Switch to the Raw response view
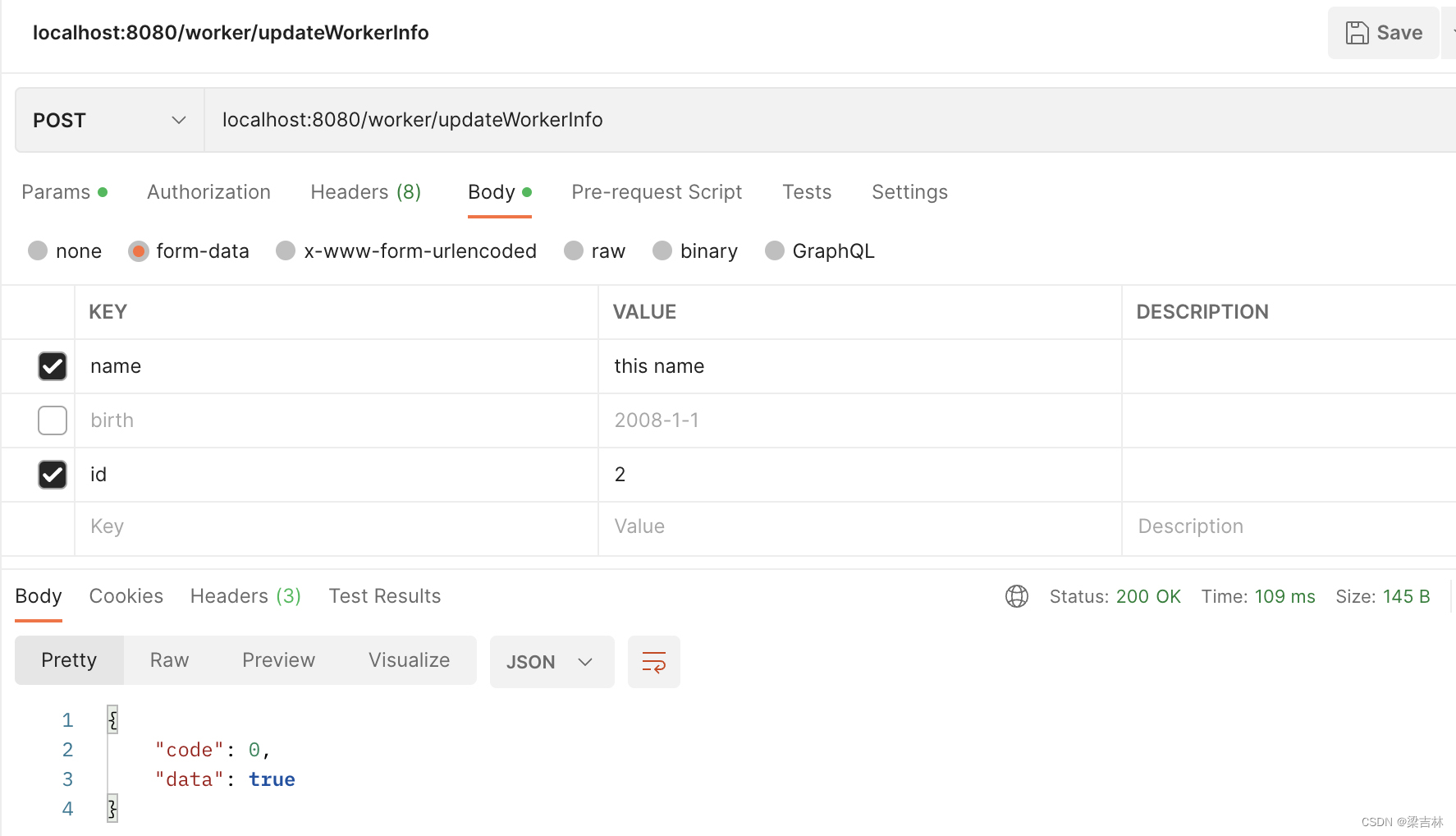This screenshot has height=836, width=1456. point(170,660)
